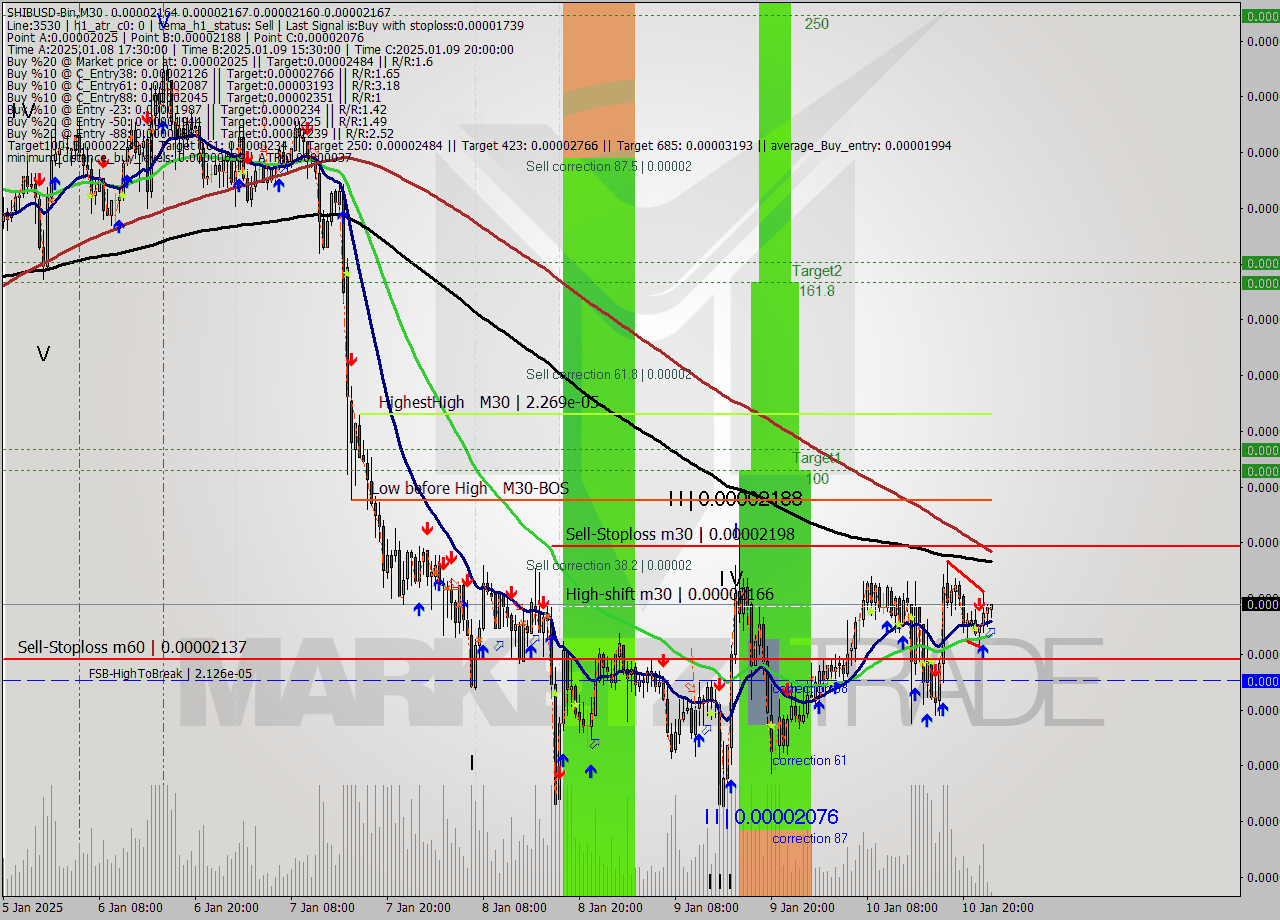Click the '7 Jan 20:00' time label

[417, 908]
